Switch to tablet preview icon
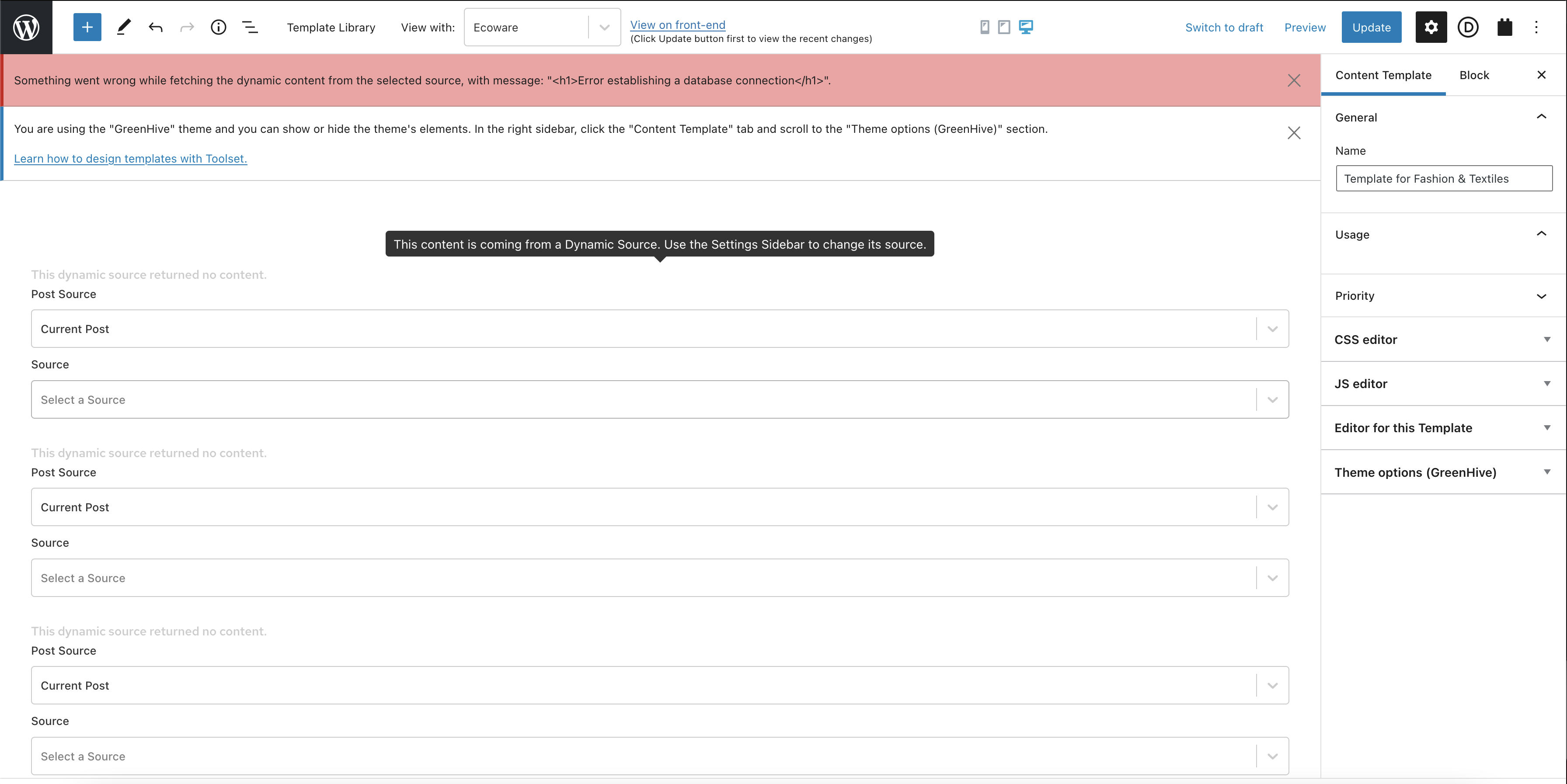 [1004, 28]
